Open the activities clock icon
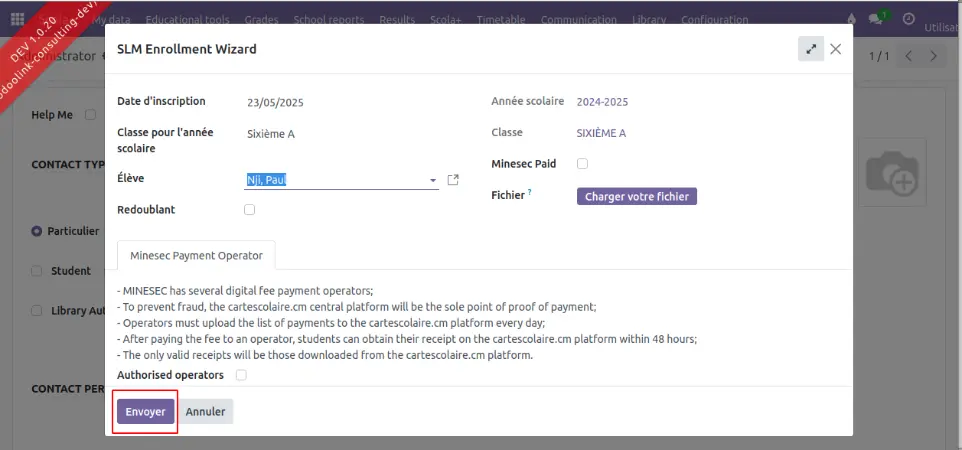 [x=908, y=19]
